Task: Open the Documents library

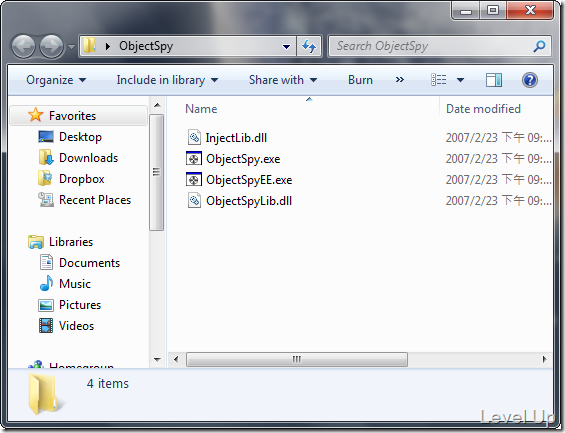Action: pyautogui.click(x=89, y=263)
